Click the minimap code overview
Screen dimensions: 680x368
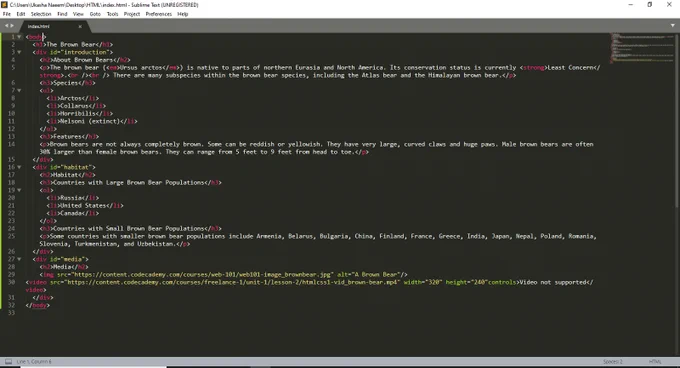click(x=641, y=48)
